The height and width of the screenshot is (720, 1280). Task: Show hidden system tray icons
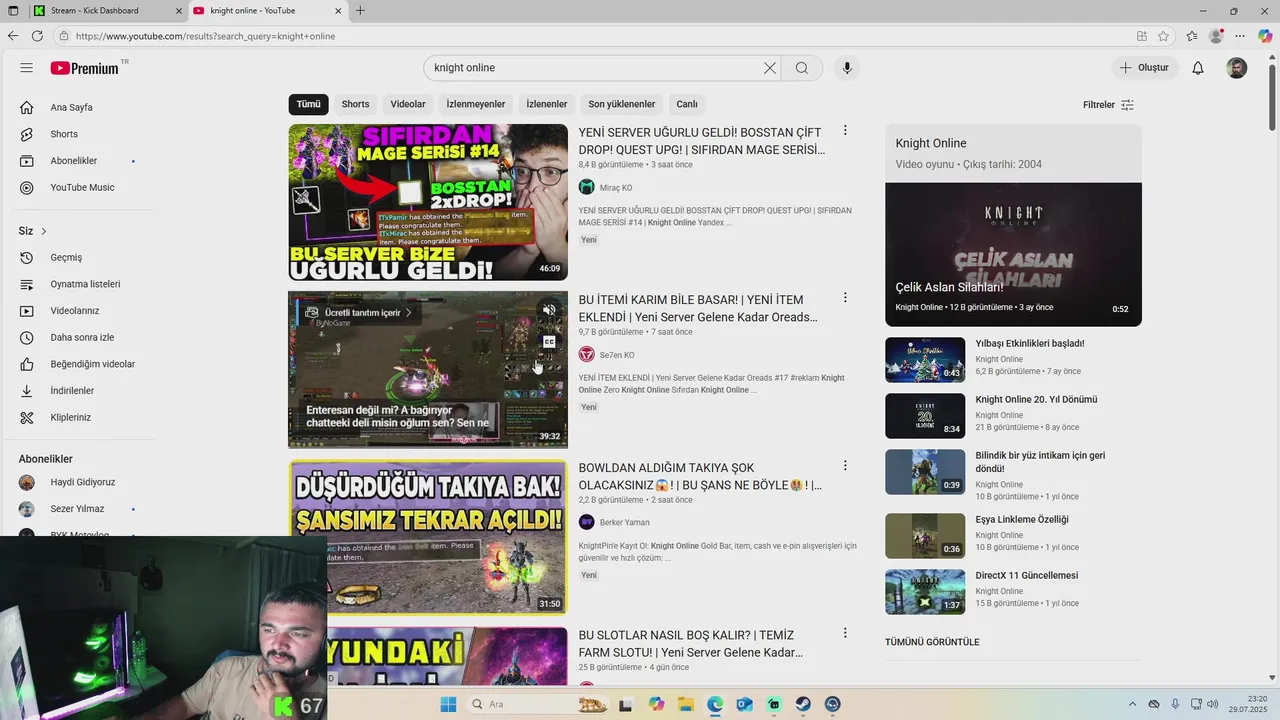(1132, 705)
